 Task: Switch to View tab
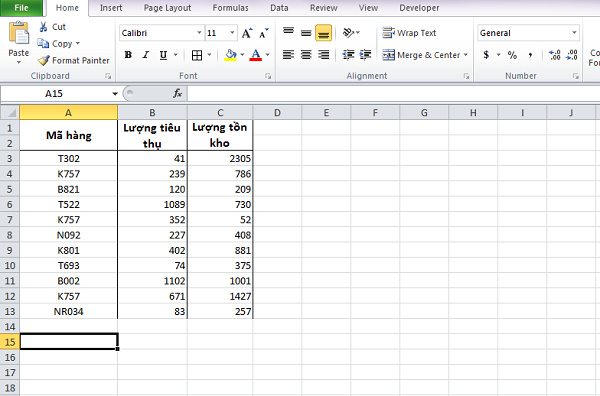pos(368,8)
